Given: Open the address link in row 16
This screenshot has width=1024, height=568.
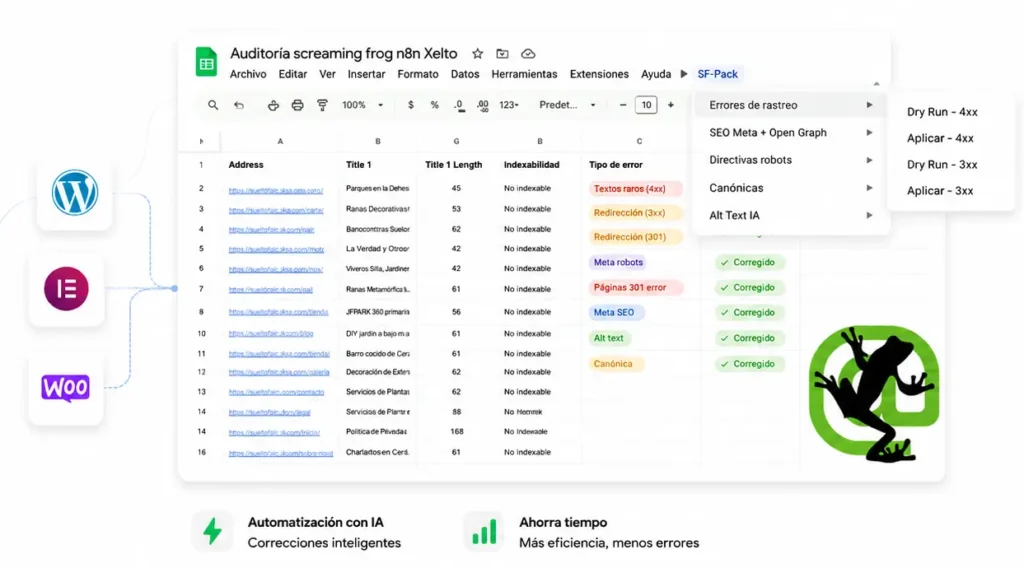Looking at the screenshot, I should (x=281, y=453).
